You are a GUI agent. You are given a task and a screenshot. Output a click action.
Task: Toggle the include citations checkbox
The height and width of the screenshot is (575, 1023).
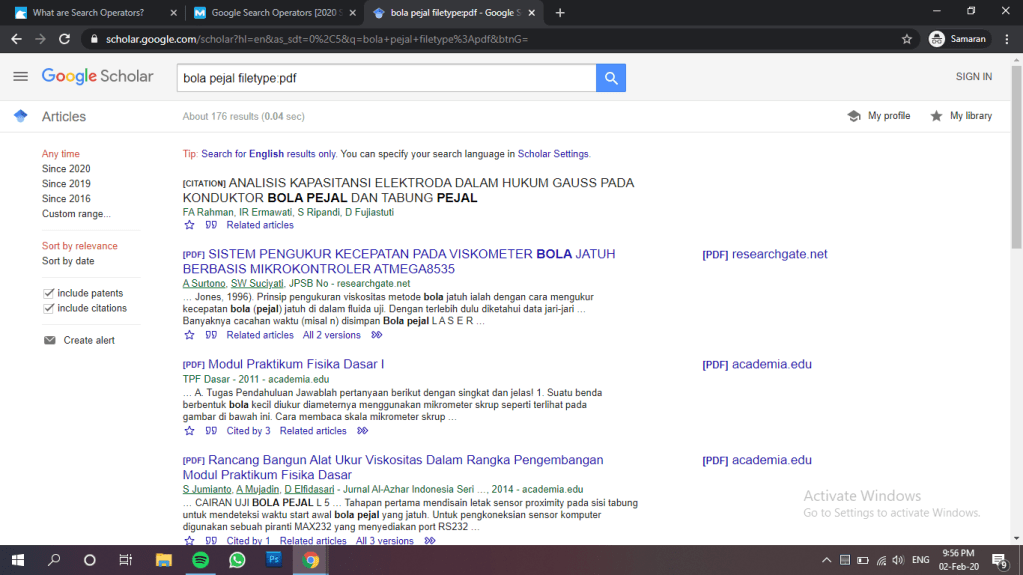pos(49,308)
